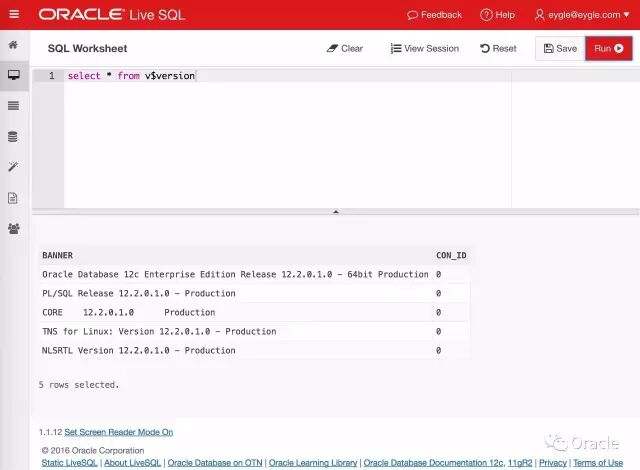This screenshot has height=470, width=640.
Task: Open the Privacy link
Action: 553,463
